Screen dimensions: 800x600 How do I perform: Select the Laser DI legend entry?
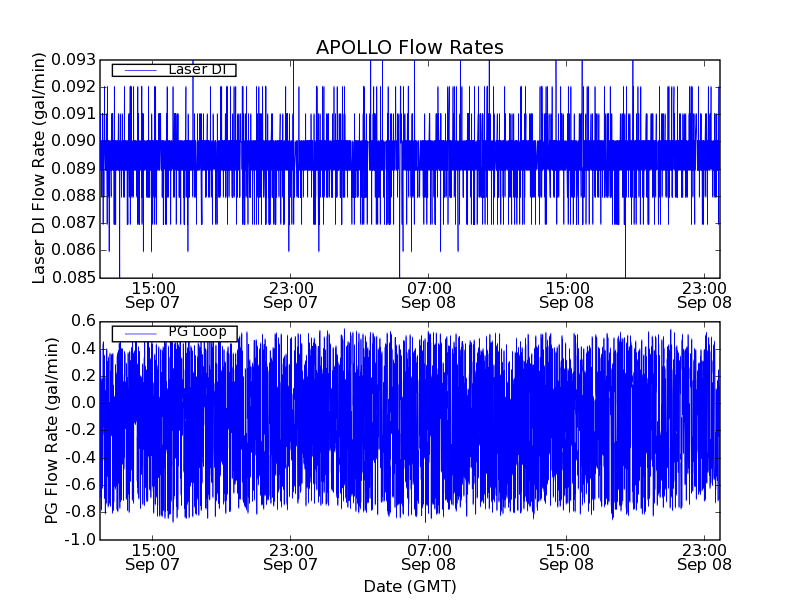click(174, 70)
